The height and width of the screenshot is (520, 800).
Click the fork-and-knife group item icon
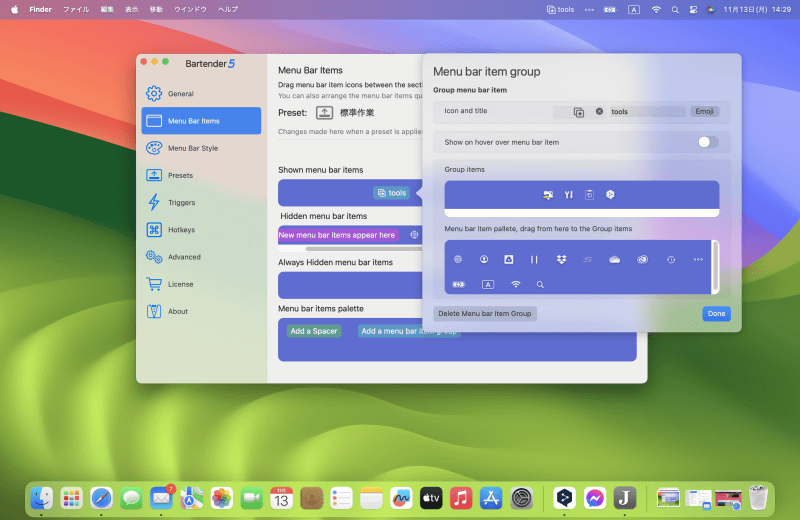click(x=568, y=194)
